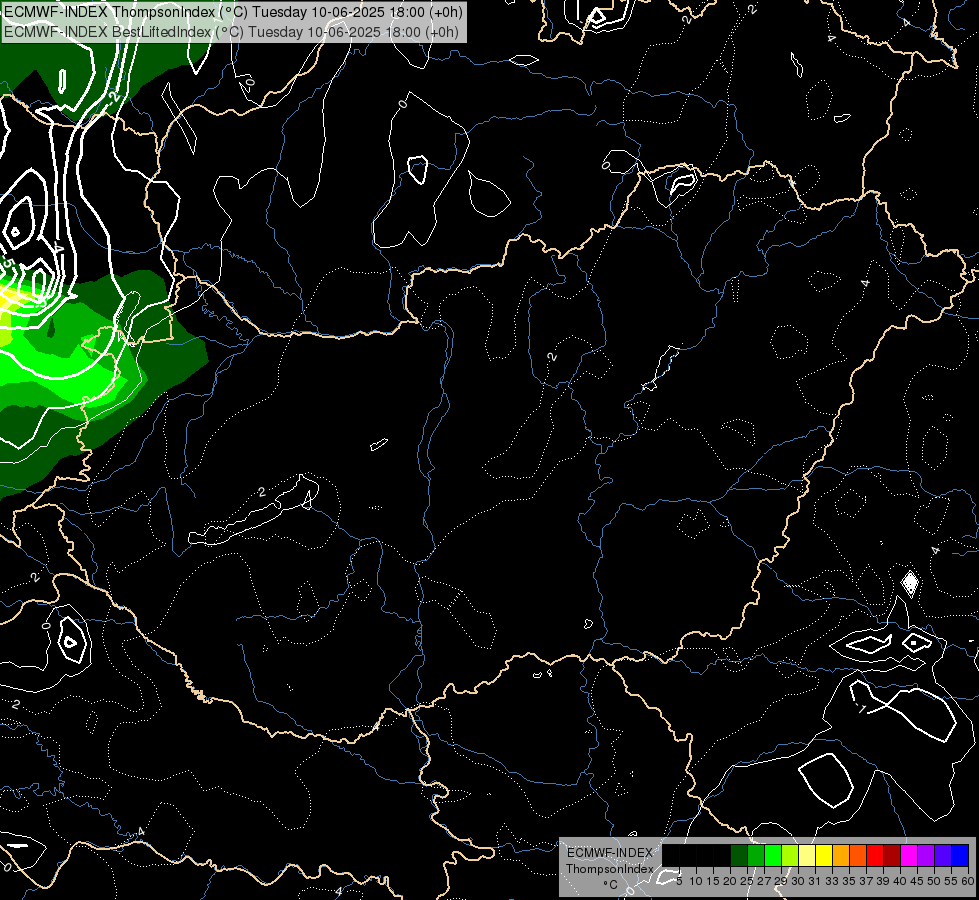Click the legend scale value '27'
Viewport: 979px width, 900px height.
[764, 881]
